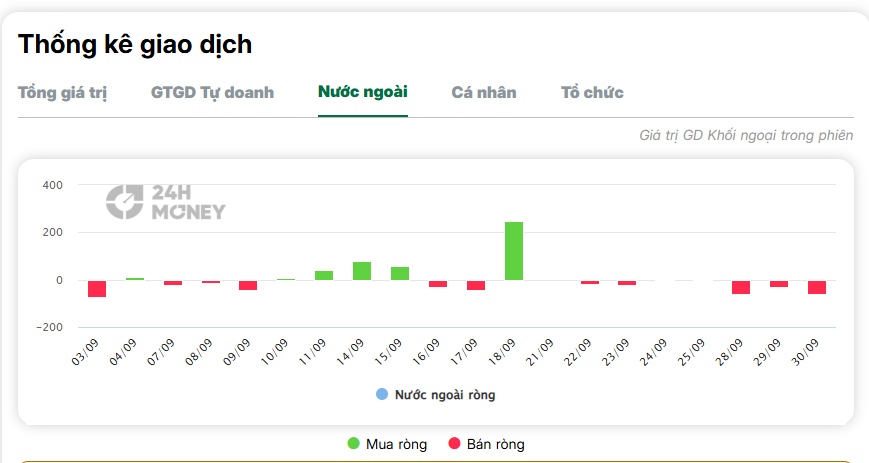
Task: Select the red bar for 09/09
Action: (248, 286)
